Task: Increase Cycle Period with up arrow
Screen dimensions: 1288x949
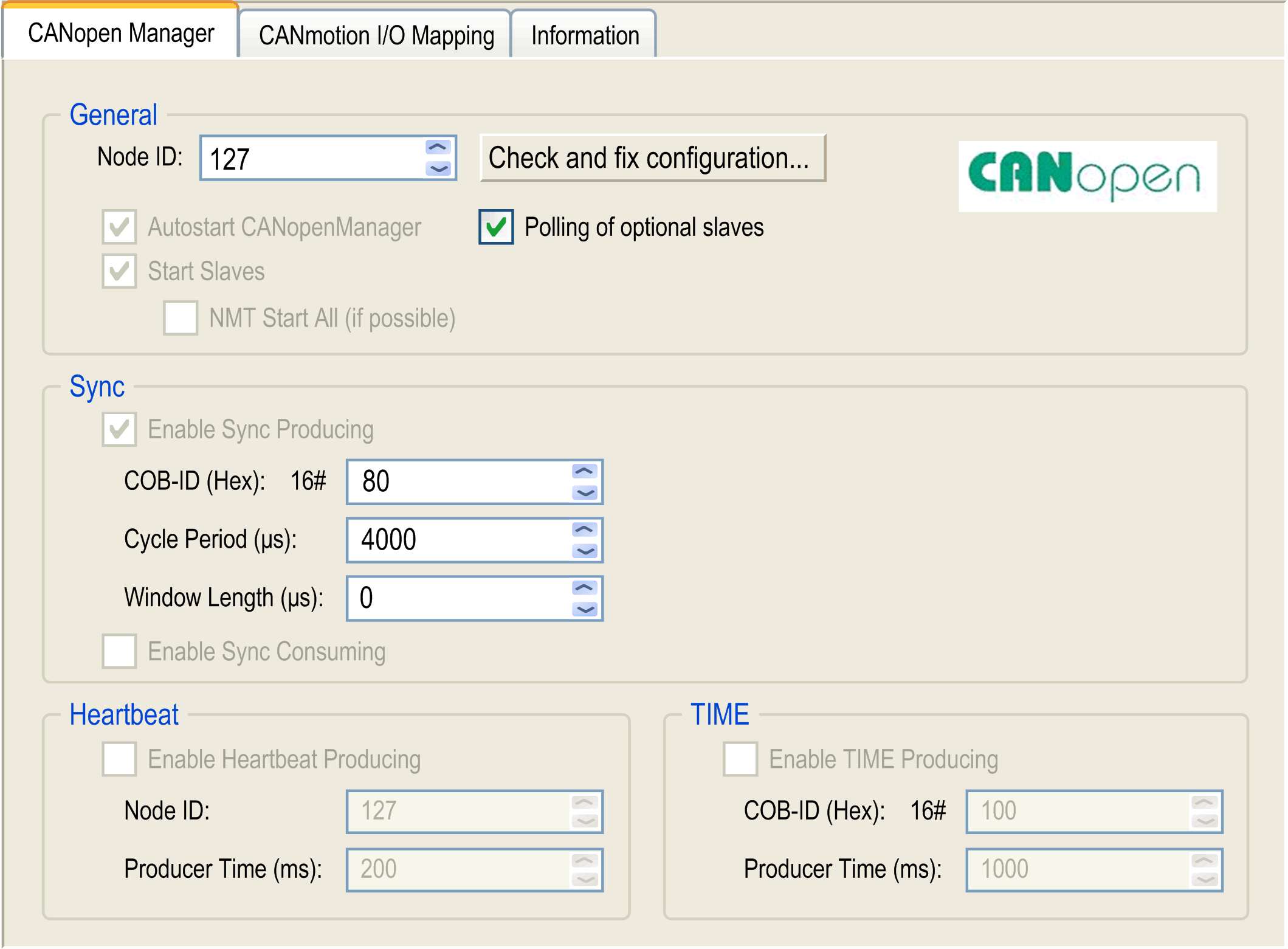Action: pyautogui.click(x=584, y=530)
